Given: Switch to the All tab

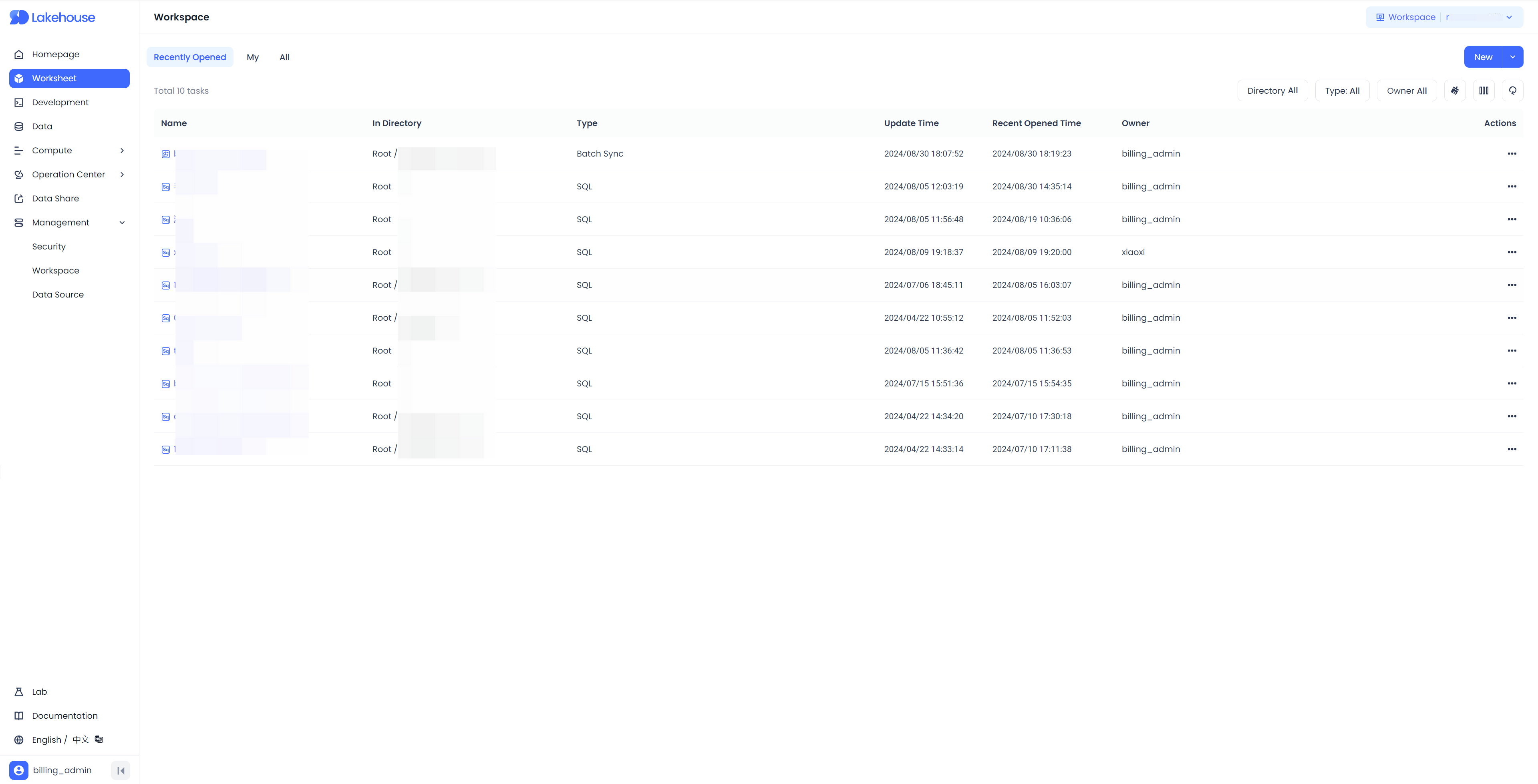Looking at the screenshot, I should (284, 57).
